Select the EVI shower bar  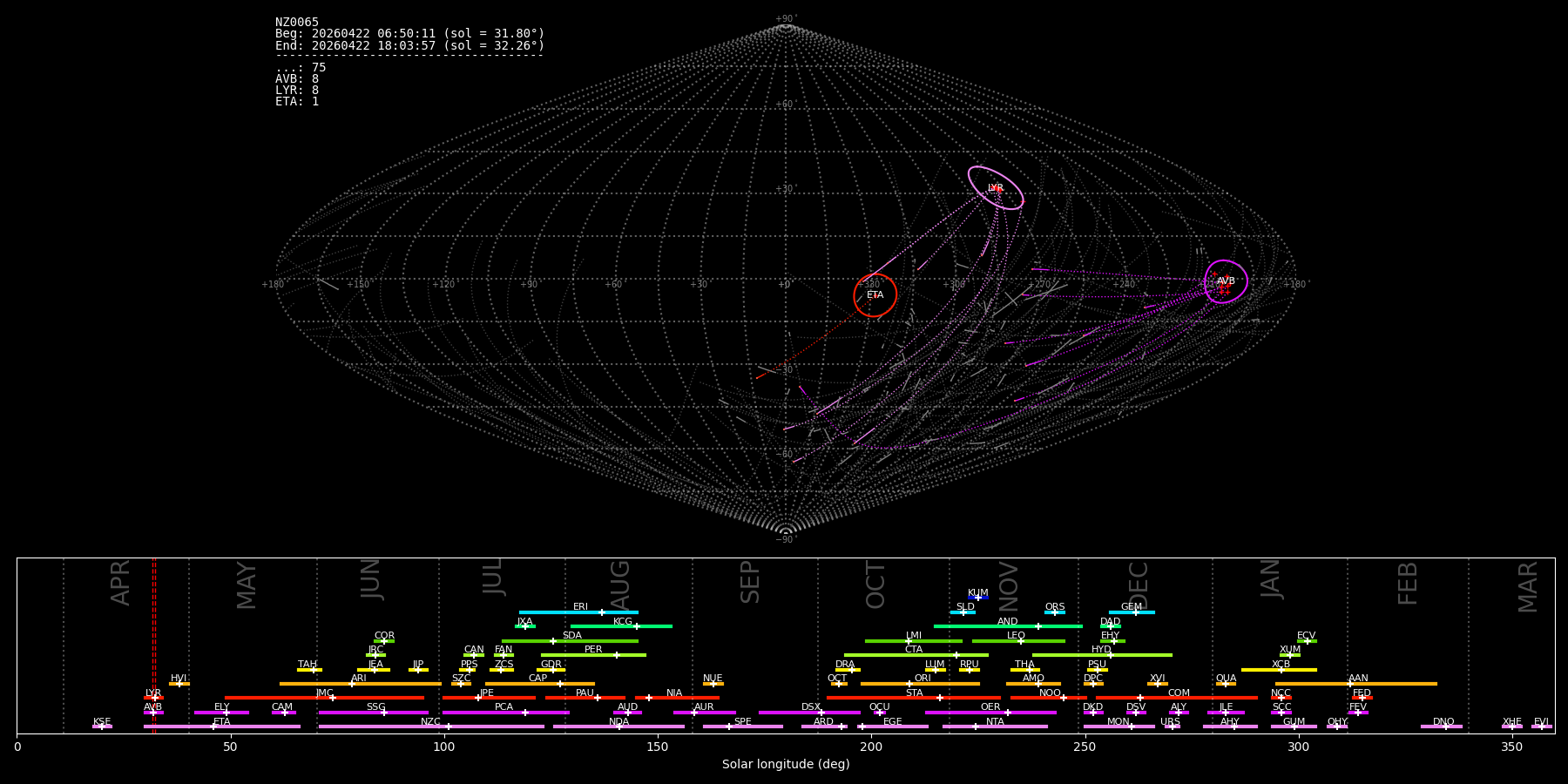pos(1542,727)
